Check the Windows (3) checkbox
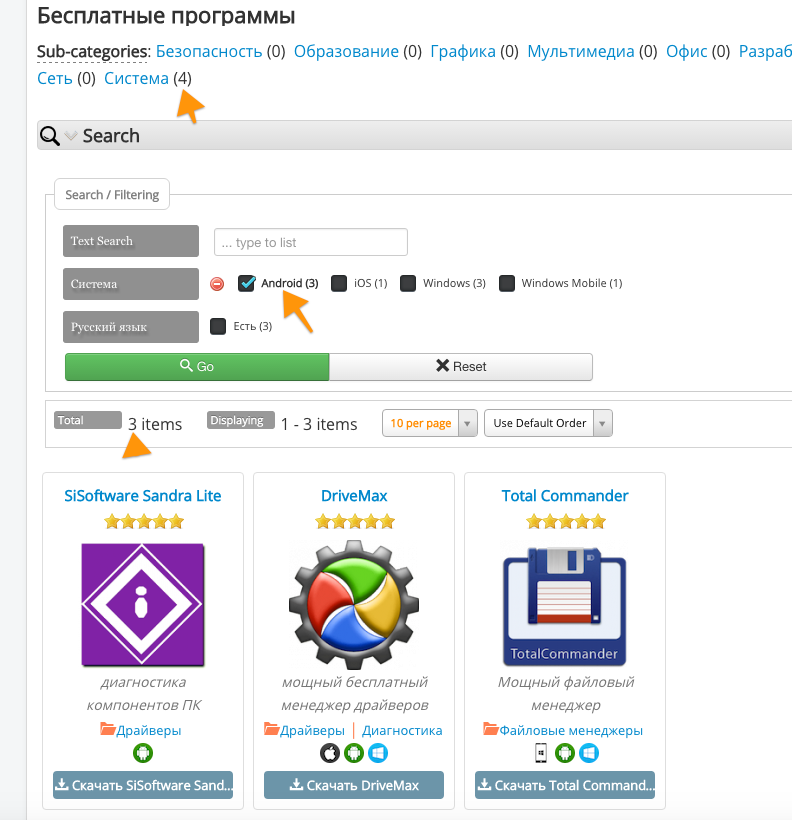 pyautogui.click(x=408, y=283)
